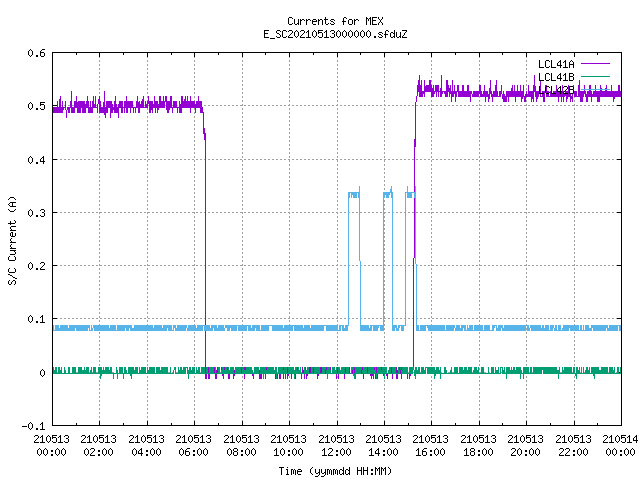Click the 0.4 y-axis tick value

(x=36, y=160)
